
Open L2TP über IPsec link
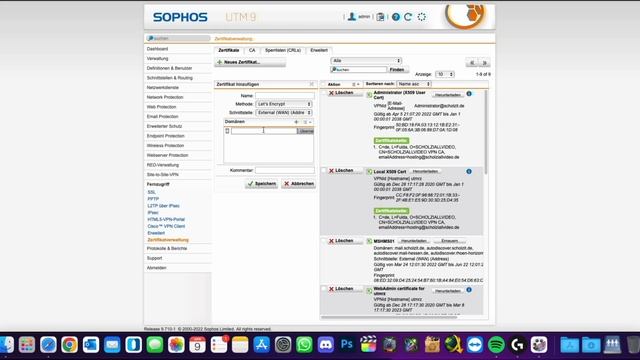coord(163,206)
